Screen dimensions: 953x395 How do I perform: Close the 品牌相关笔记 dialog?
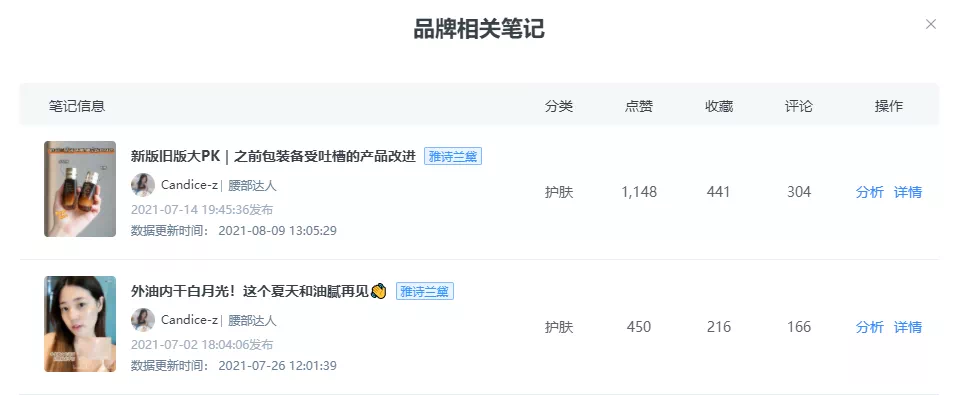(x=931, y=24)
